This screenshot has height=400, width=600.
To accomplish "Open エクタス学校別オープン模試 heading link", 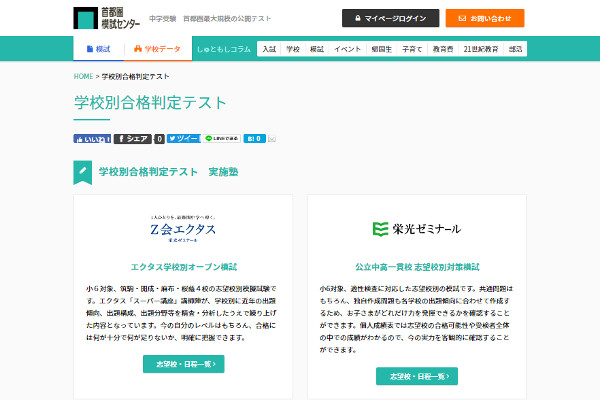I will tap(184, 267).
